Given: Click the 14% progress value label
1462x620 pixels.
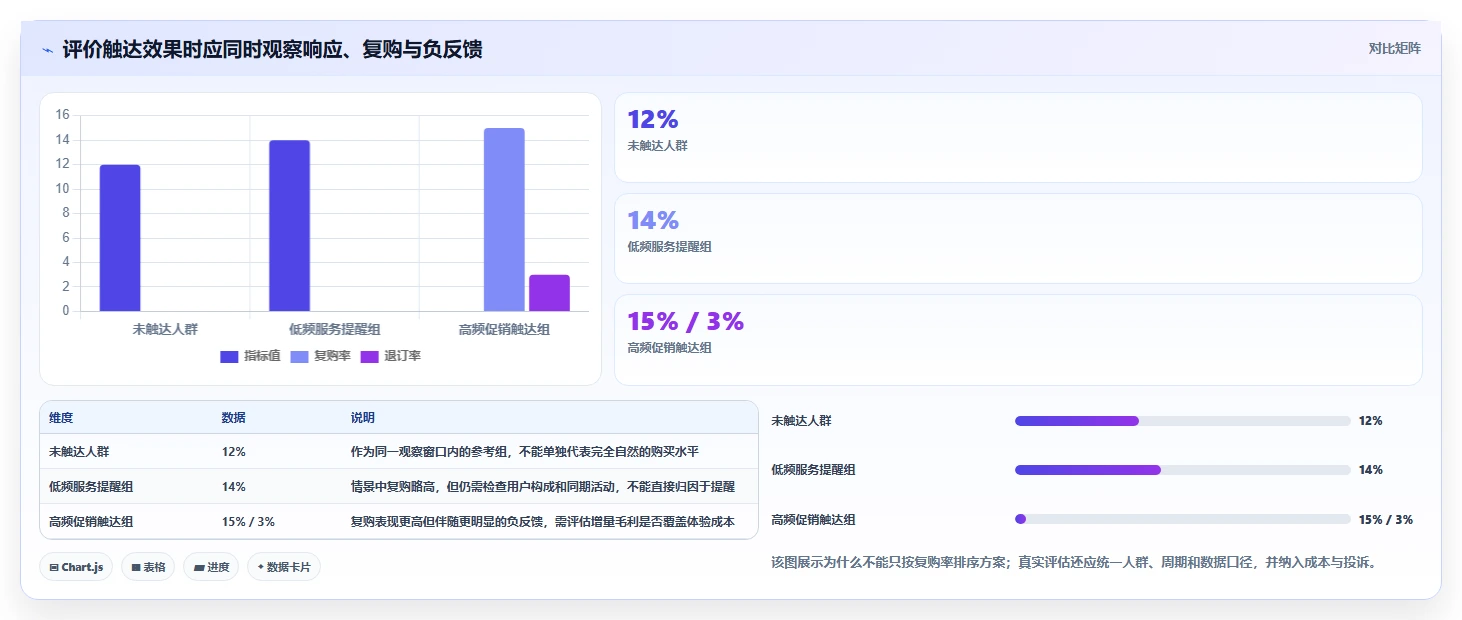Looking at the screenshot, I should click(1371, 470).
